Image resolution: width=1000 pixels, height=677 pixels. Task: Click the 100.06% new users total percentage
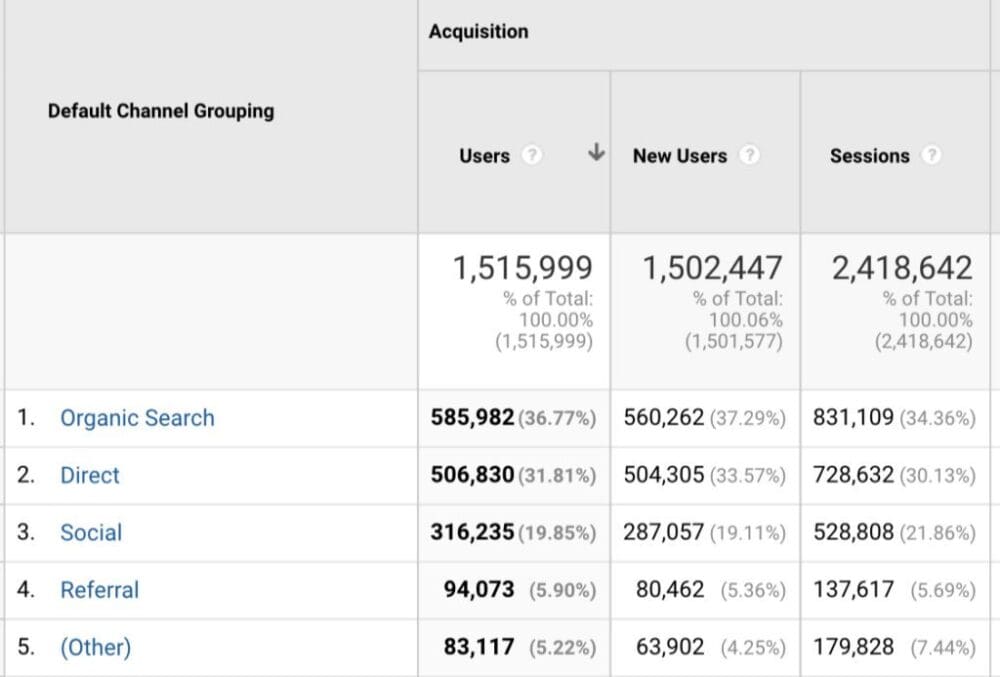(746, 320)
